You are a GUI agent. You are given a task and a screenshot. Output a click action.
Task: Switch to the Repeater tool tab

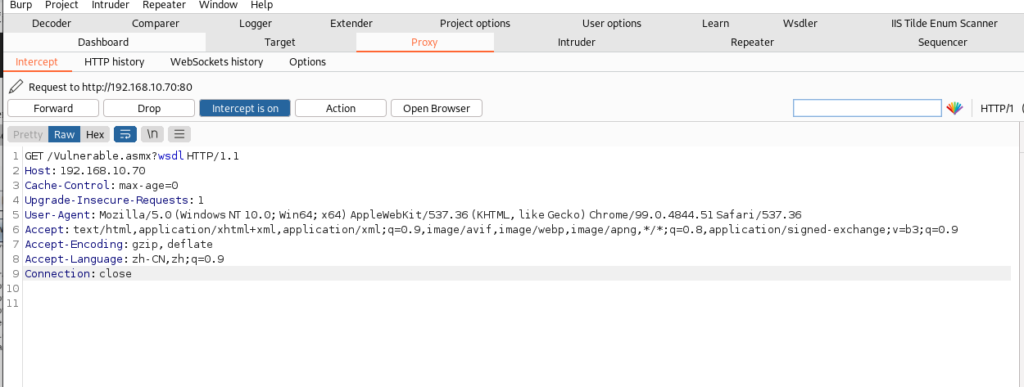pyautogui.click(x=752, y=42)
